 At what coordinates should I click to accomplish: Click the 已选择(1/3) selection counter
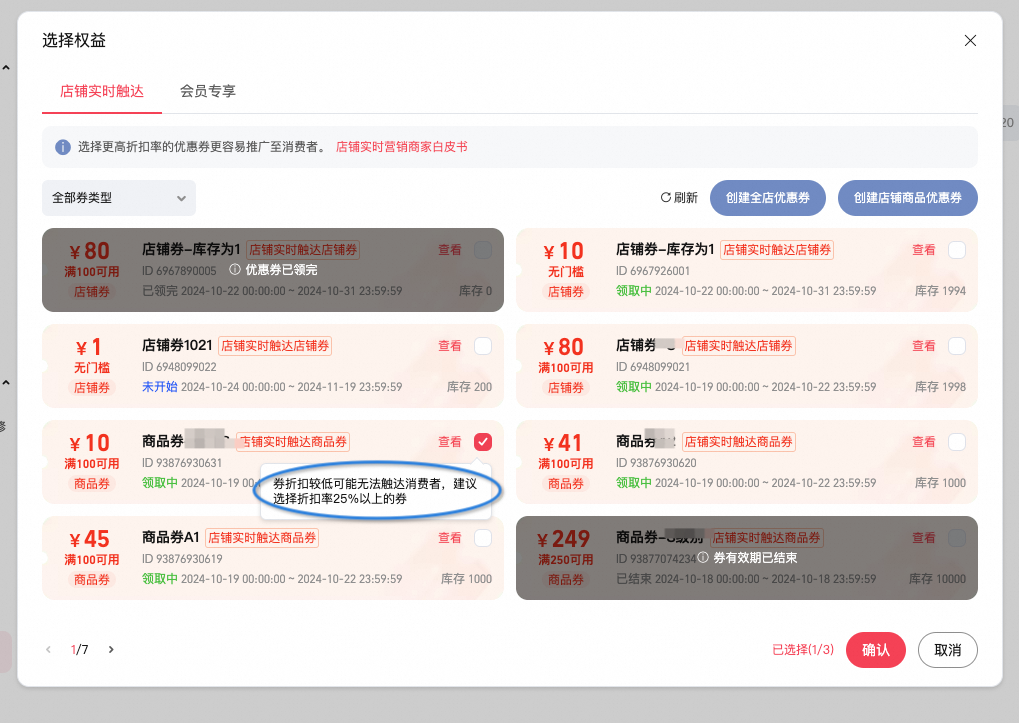tap(803, 650)
